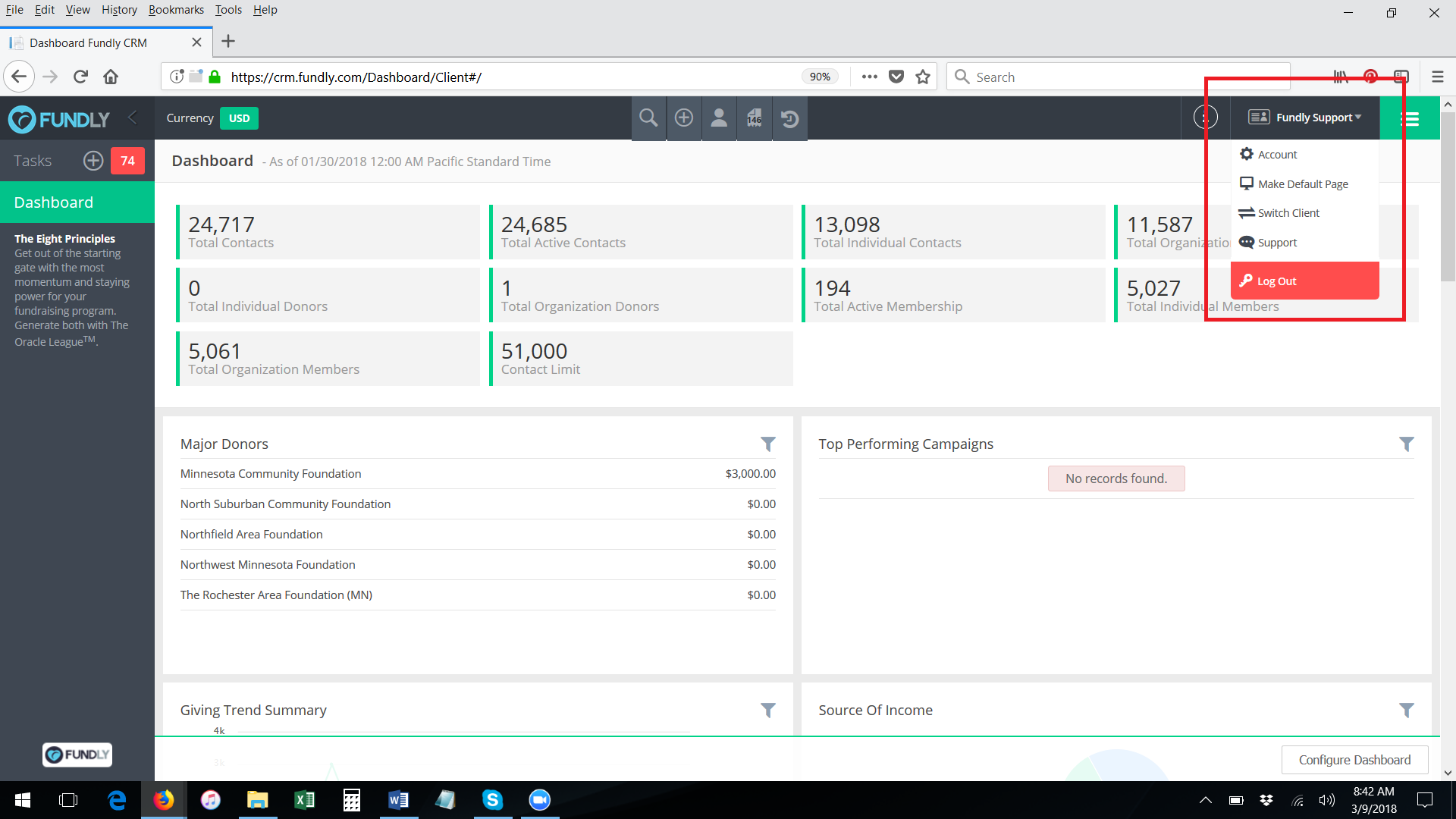Click the browser Search field
Viewport: 1456px width, 819px height.
click(1118, 77)
